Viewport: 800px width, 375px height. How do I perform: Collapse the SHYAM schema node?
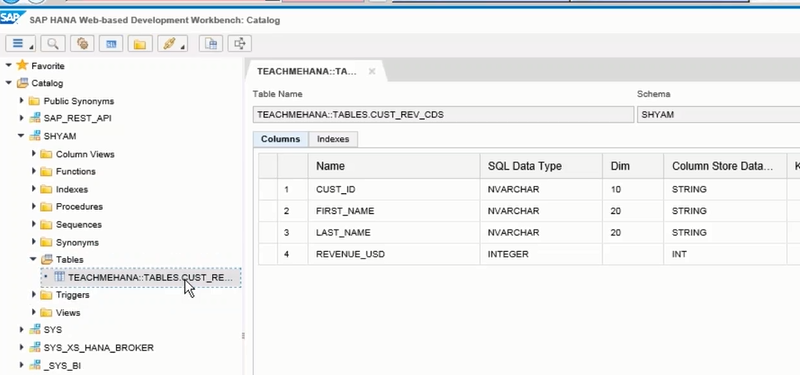(21, 136)
